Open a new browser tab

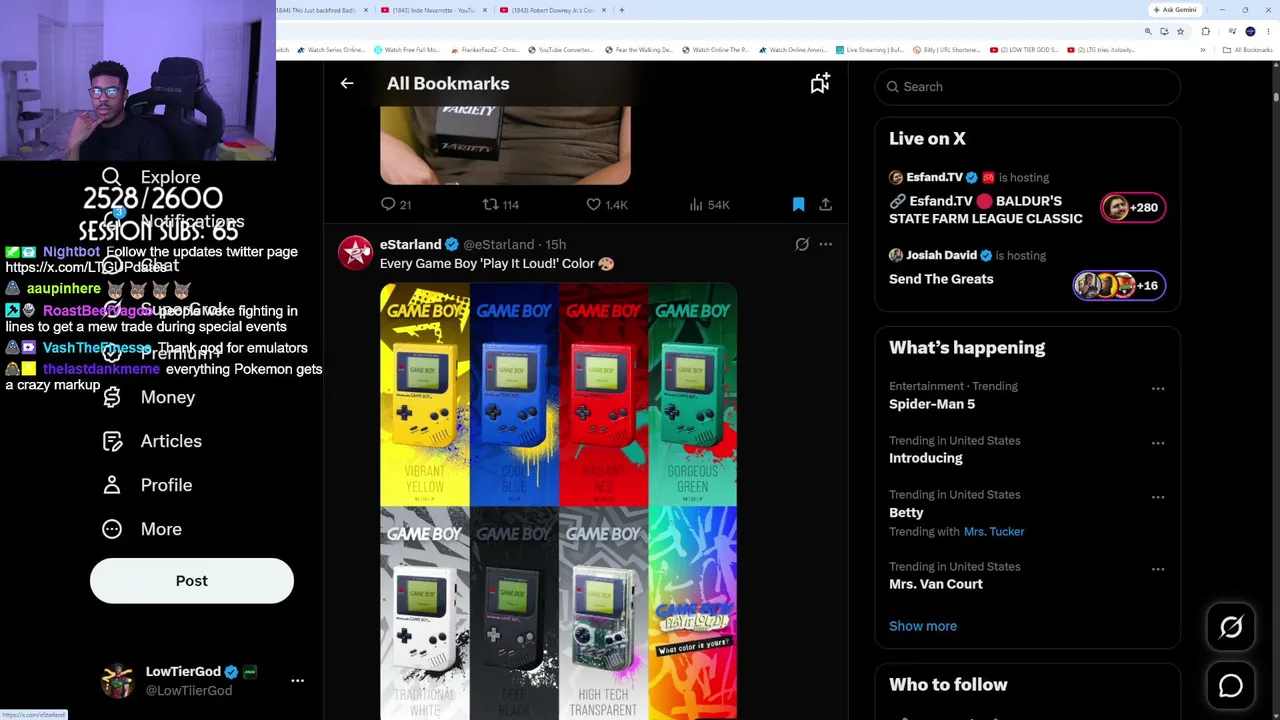622,10
